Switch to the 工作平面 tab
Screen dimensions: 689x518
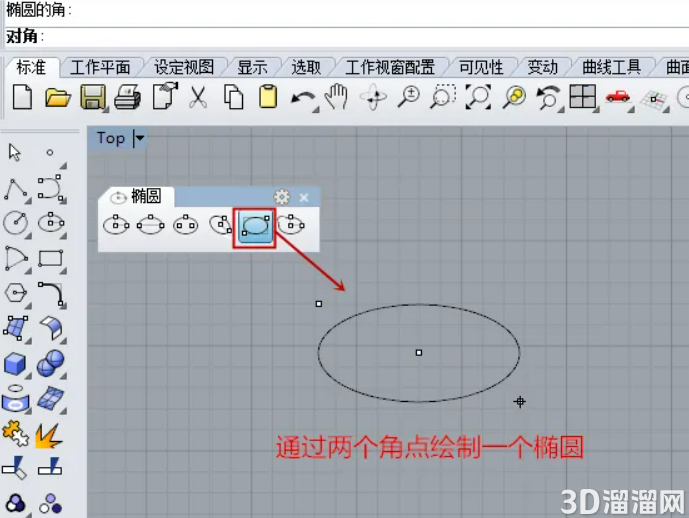pos(100,68)
